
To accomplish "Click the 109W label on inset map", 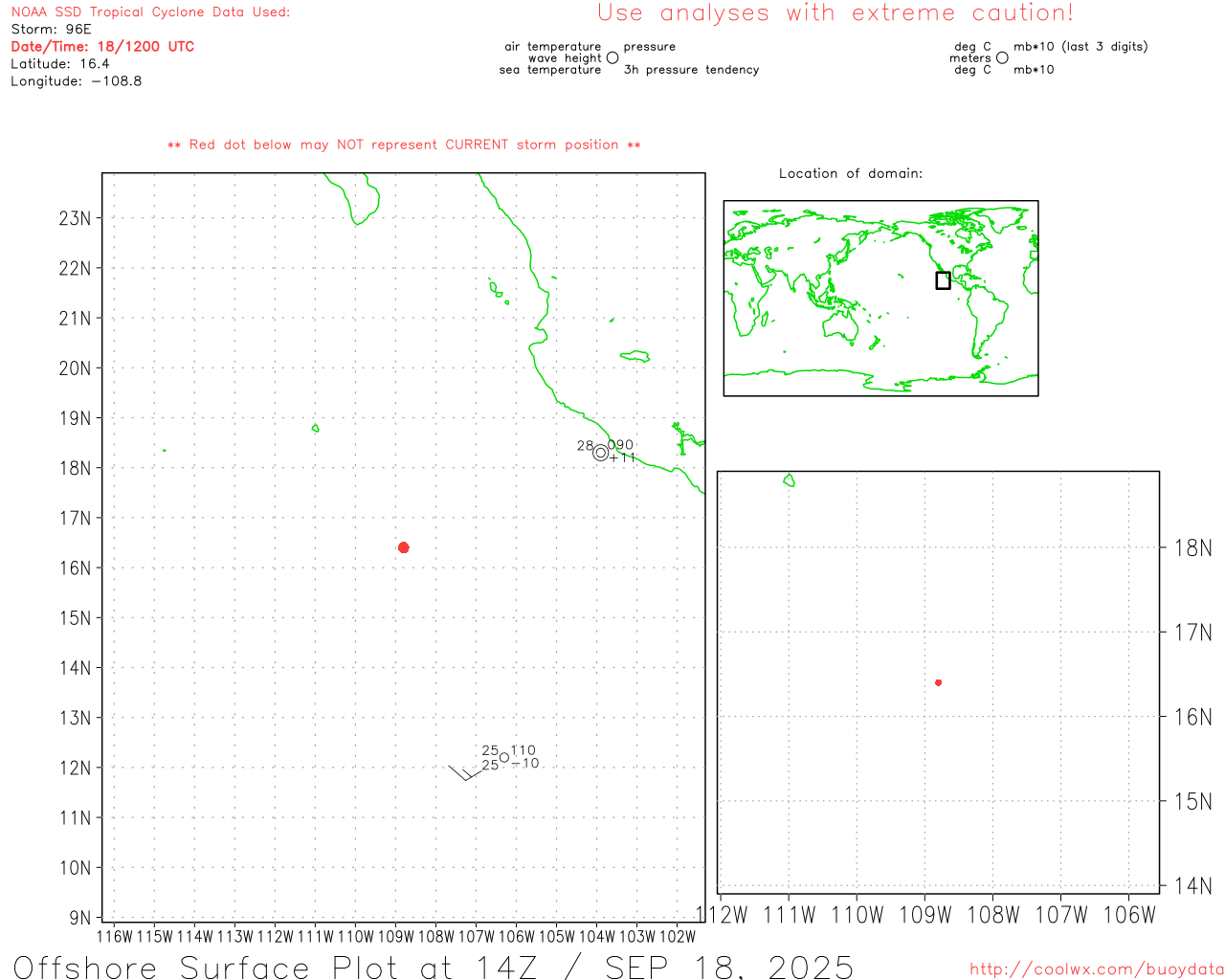I will pyautogui.click(x=925, y=915).
